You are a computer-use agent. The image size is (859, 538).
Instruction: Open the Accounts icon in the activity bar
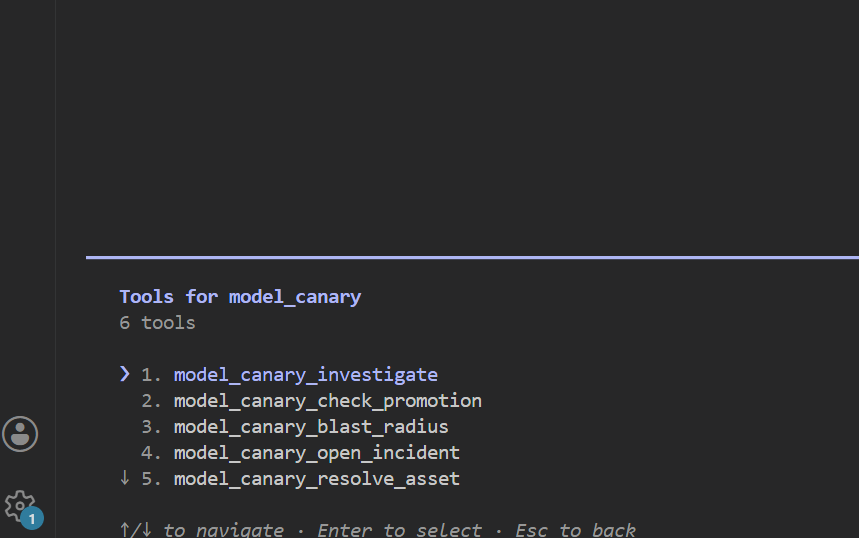coord(20,434)
